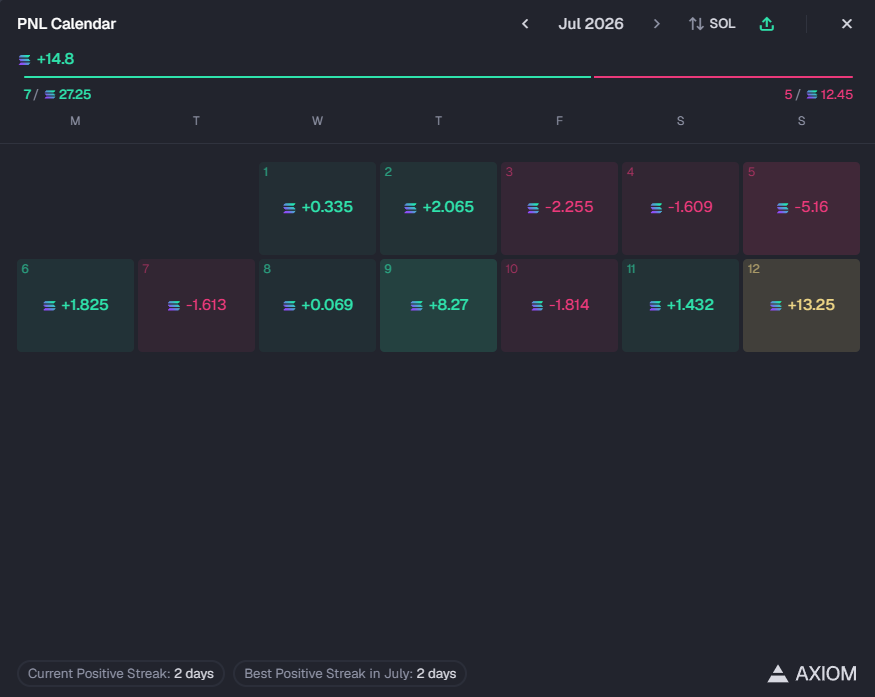View July 8 cell showing +0.069
The image size is (875, 697).
pos(317,305)
